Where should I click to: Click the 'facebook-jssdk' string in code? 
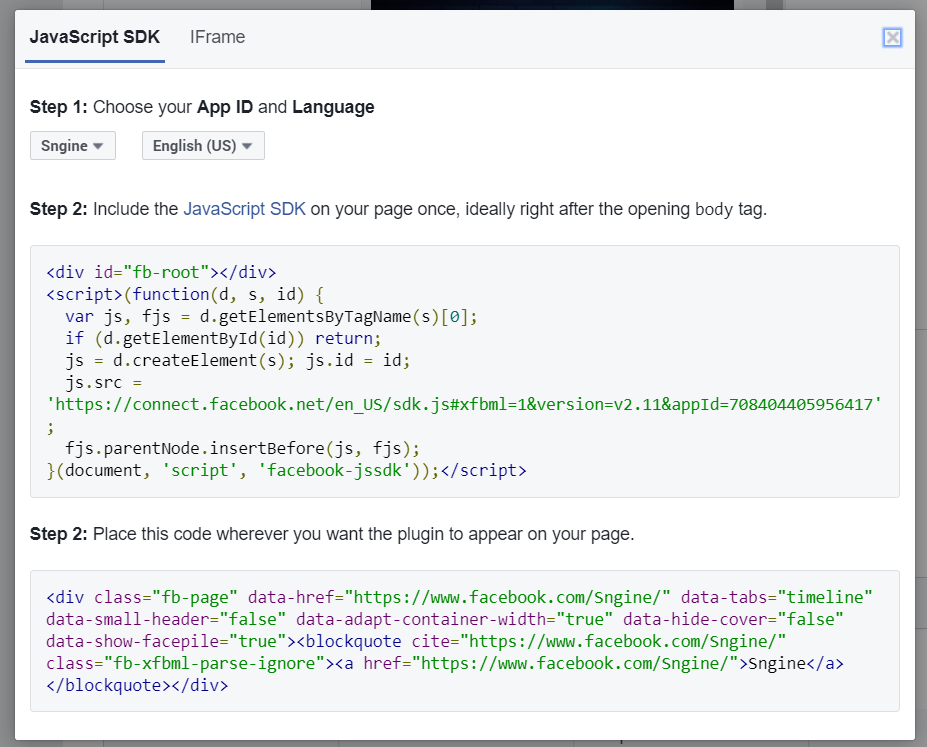[x=335, y=470]
